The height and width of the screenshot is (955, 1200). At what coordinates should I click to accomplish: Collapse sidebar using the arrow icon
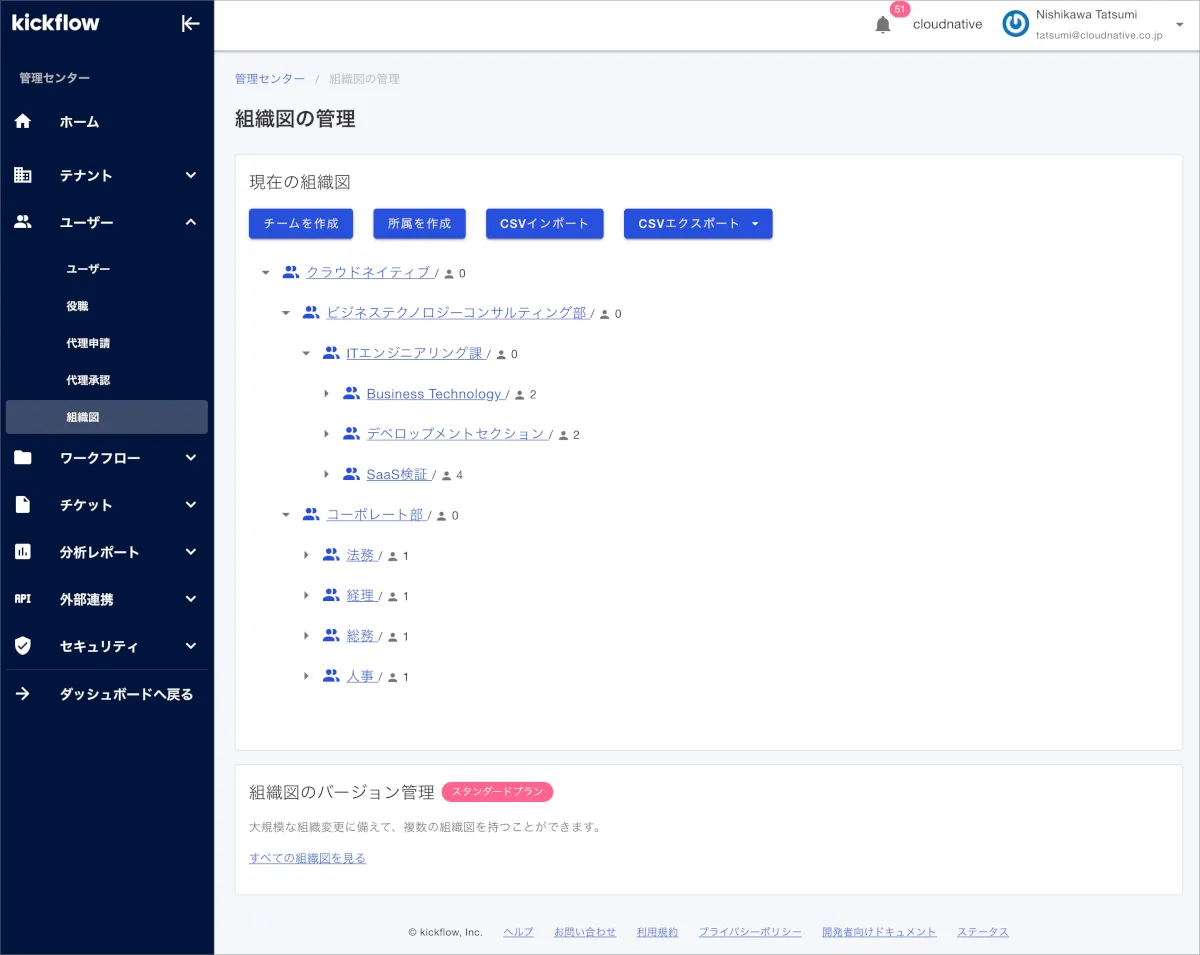190,24
